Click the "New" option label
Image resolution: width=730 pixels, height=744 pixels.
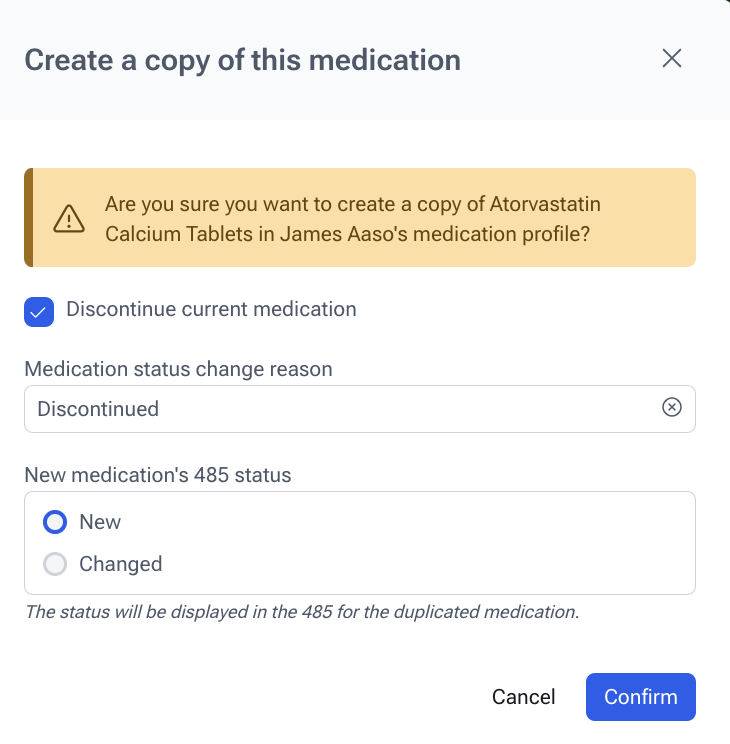(x=100, y=522)
